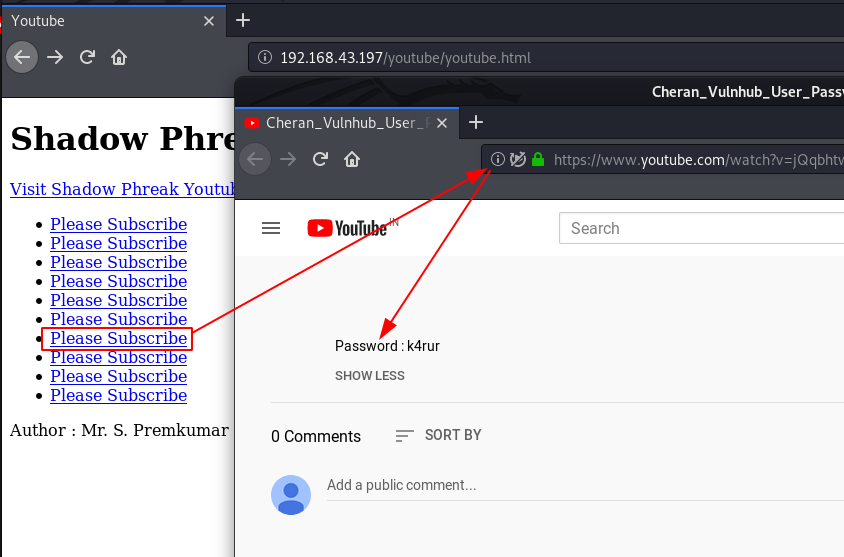Show site info icon for 192.168.43.197 address
This screenshot has width=844, height=557.
(265, 57)
